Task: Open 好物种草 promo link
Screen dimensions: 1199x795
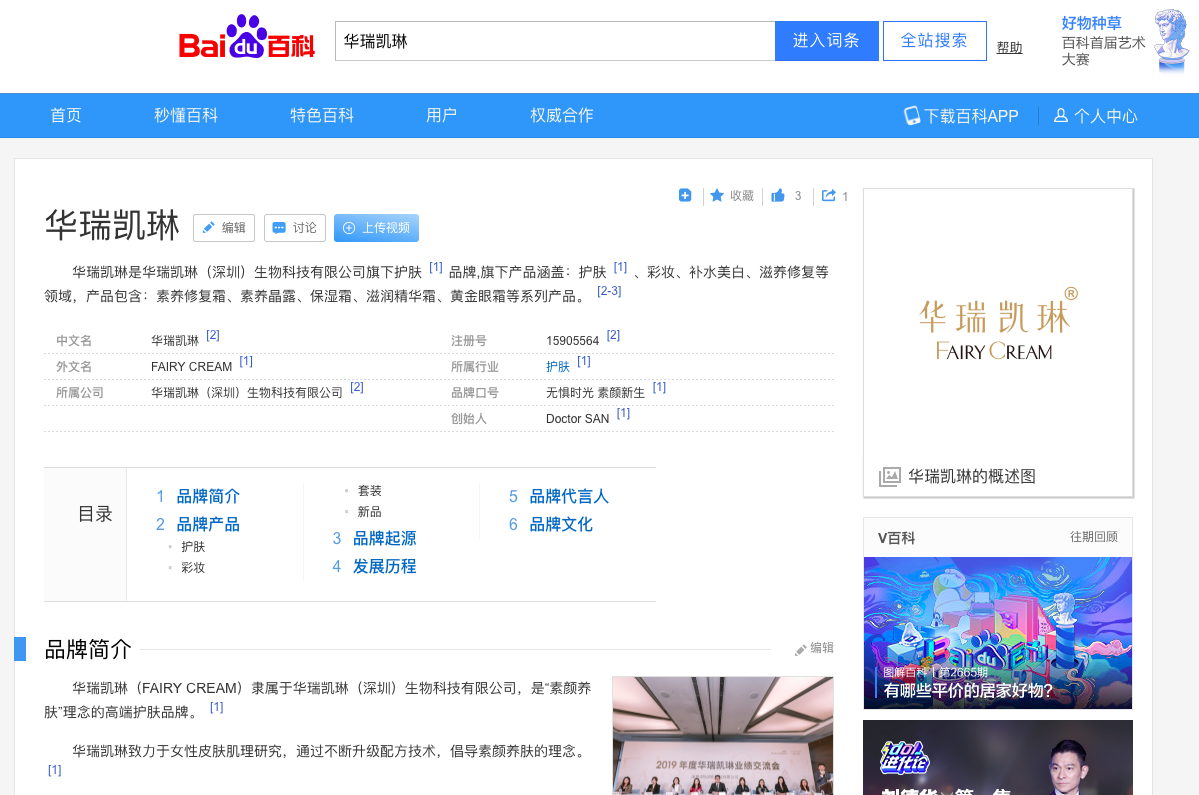Action: point(1091,23)
